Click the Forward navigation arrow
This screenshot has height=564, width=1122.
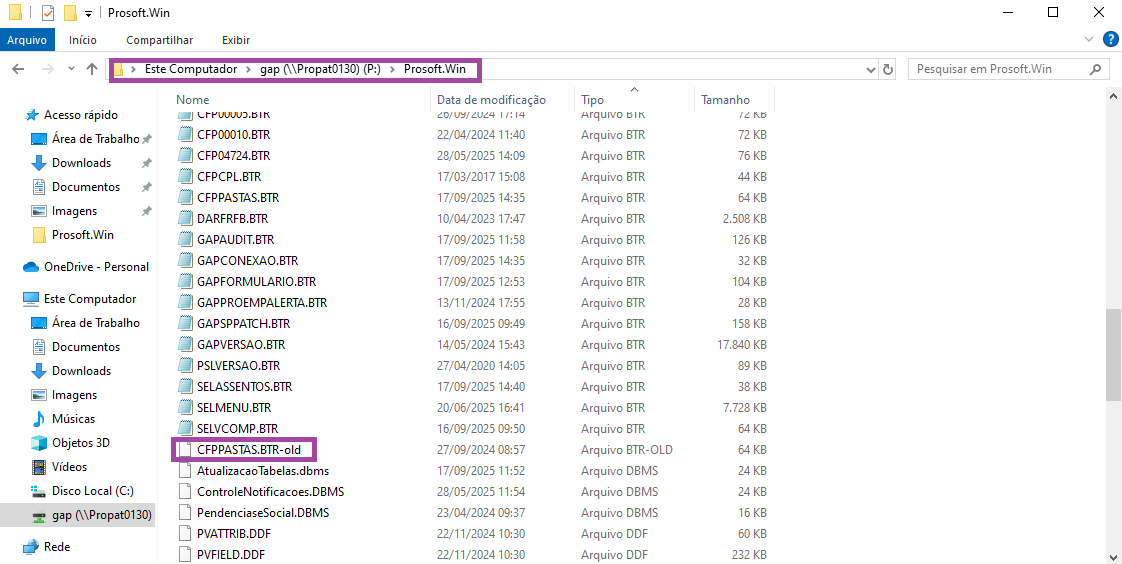[x=47, y=69]
